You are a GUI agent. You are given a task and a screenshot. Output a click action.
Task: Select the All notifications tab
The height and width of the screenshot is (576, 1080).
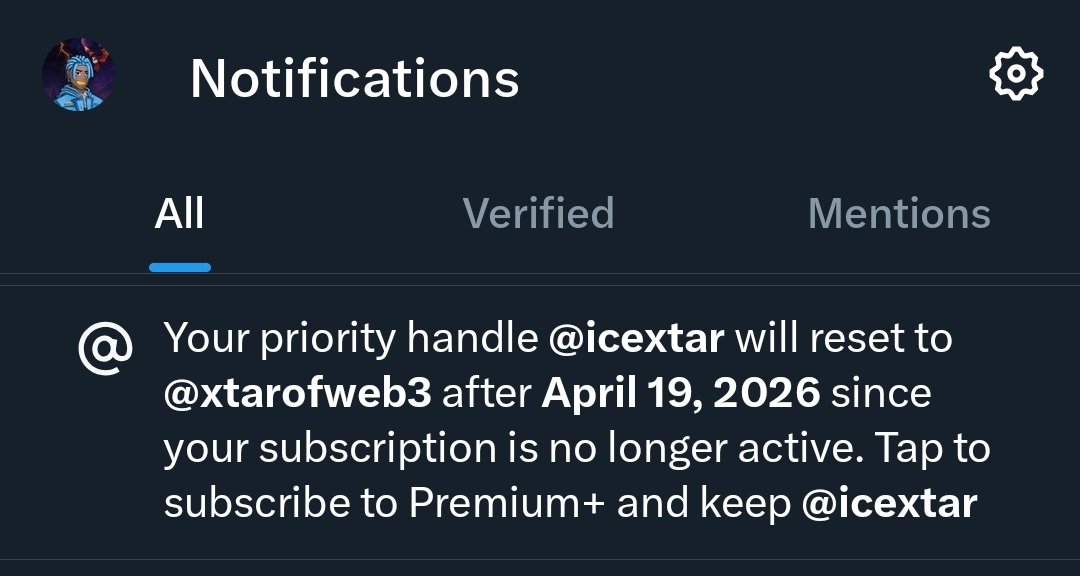[180, 214]
